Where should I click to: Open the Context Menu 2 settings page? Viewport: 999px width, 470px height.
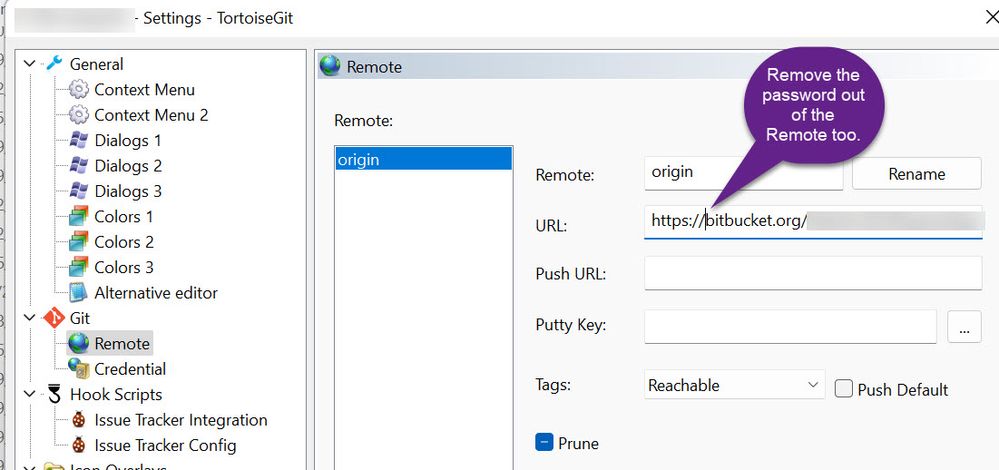point(151,115)
